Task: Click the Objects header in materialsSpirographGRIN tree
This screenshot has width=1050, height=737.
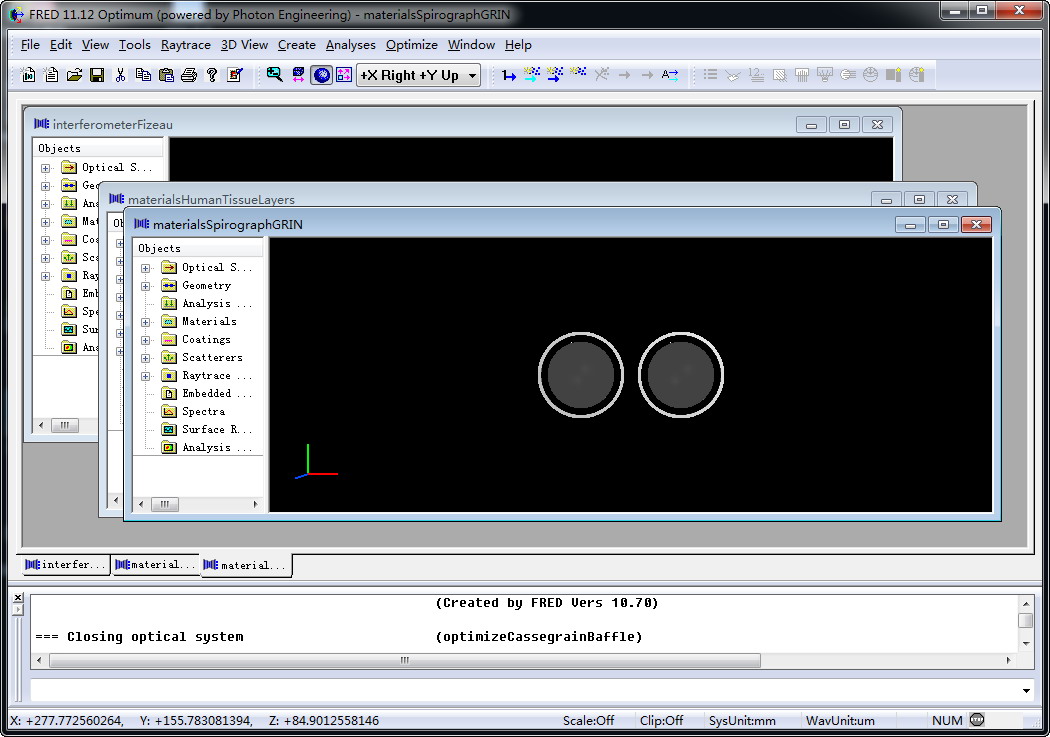Action: point(198,248)
